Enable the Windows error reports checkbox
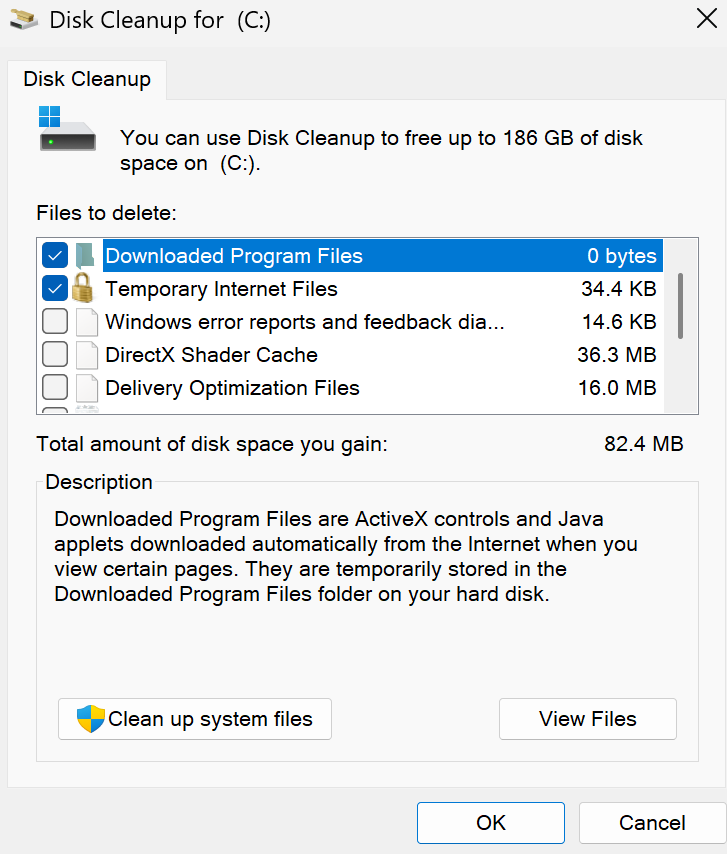Image resolution: width=727 pixels, height=854 pixels. pyautogui.click(x=55, y=322)
